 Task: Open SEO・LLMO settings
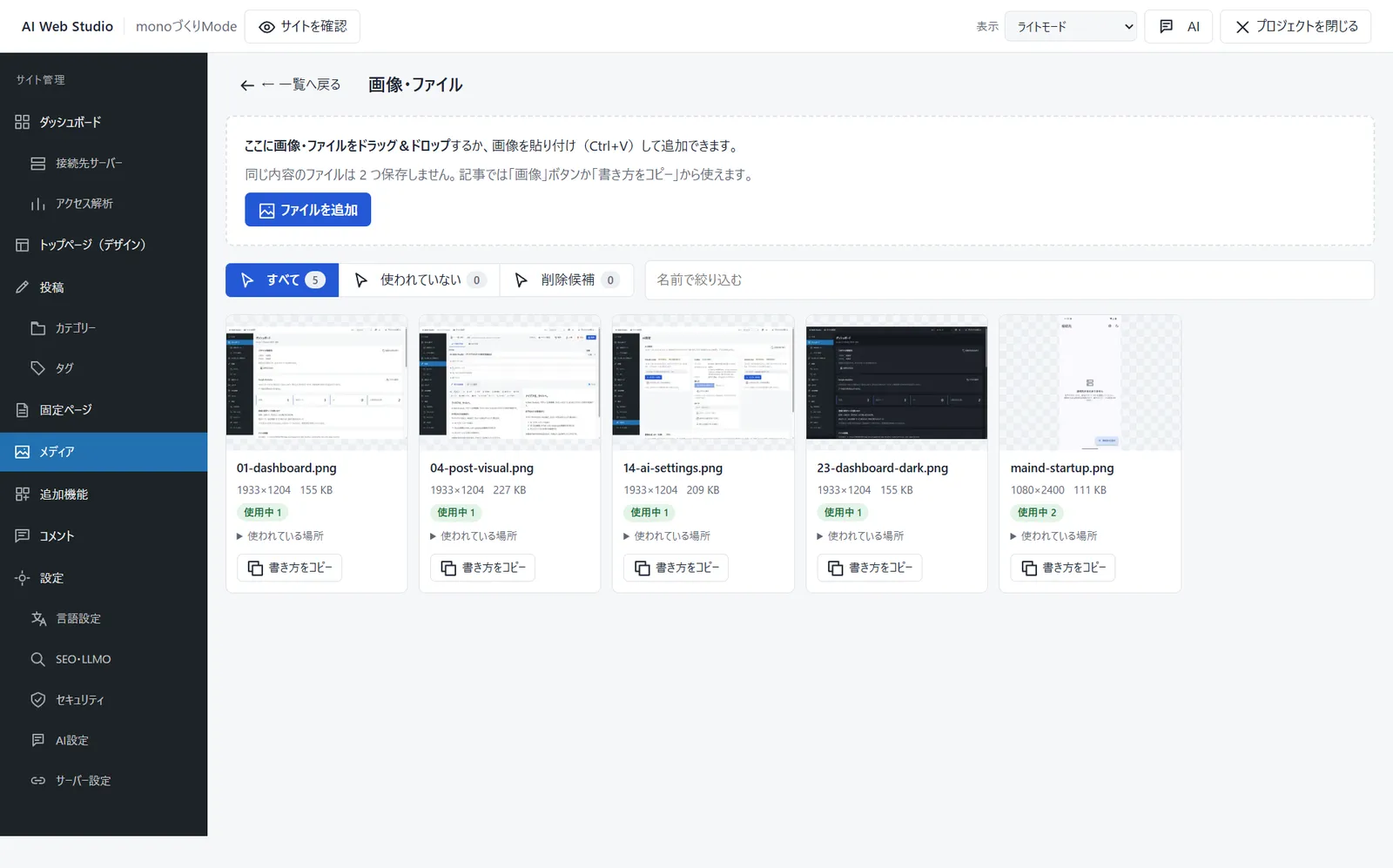pos(104,659)
